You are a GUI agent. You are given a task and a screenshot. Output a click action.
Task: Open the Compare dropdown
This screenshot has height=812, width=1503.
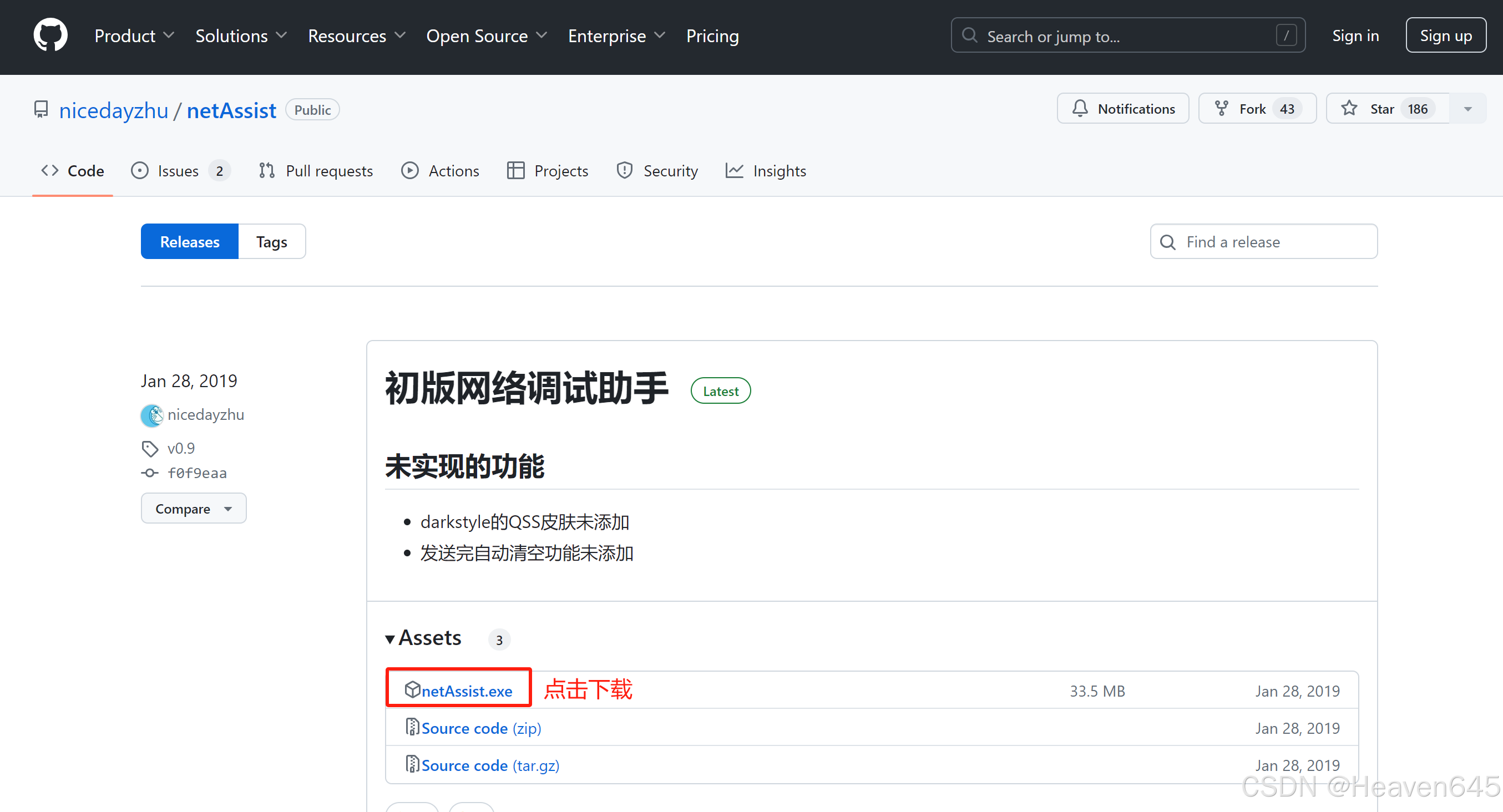pyautogui.click(x=193, y=508)
